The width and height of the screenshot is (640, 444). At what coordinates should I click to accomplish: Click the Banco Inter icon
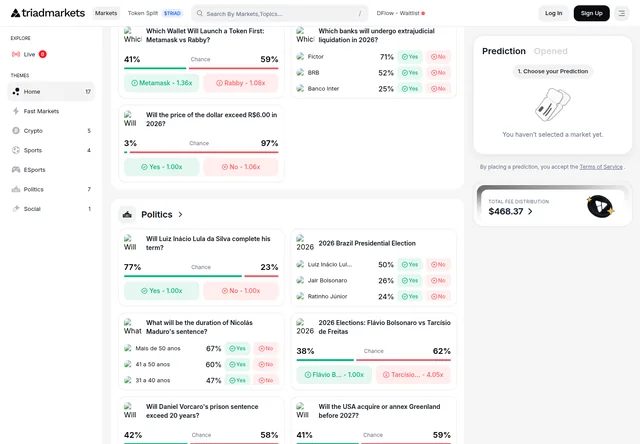point(300,88)
